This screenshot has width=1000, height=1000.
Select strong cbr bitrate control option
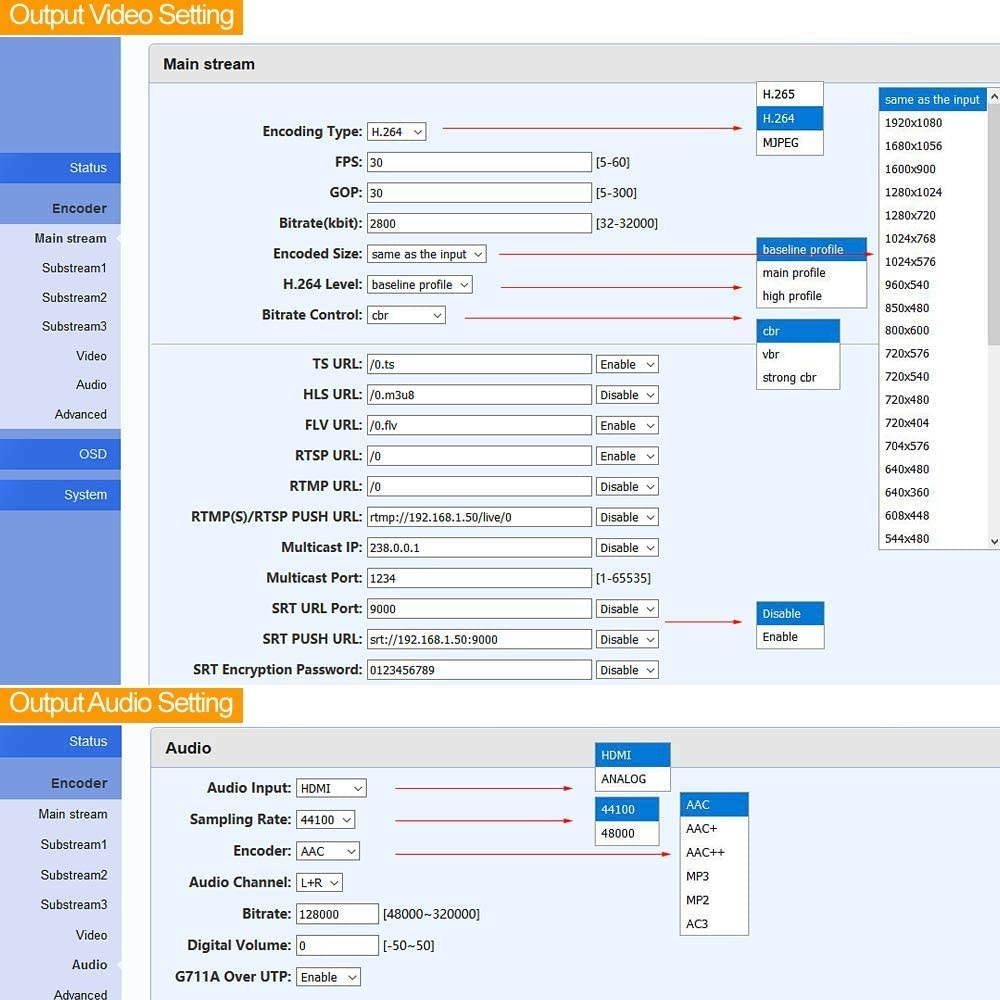click(797, 378)
